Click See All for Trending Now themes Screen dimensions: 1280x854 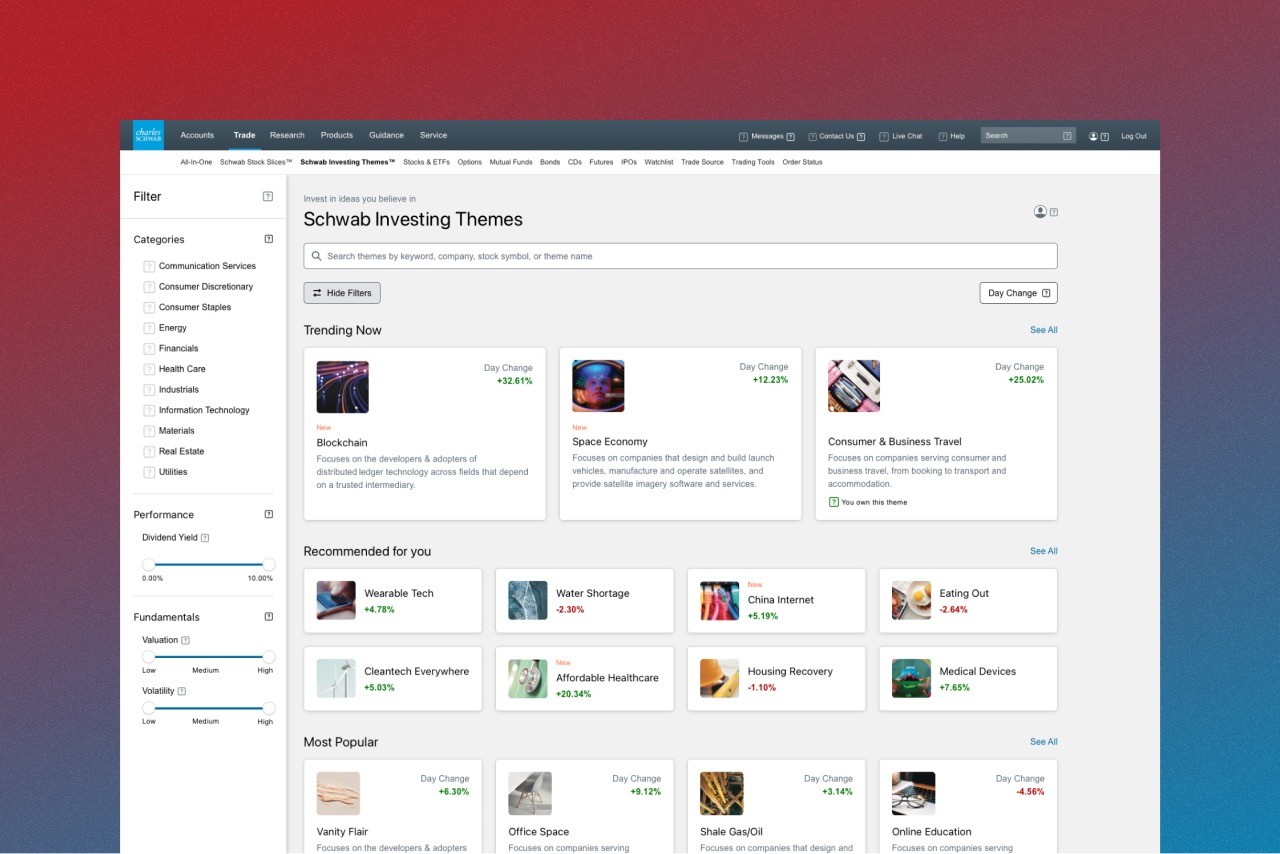coord(1043,330)
